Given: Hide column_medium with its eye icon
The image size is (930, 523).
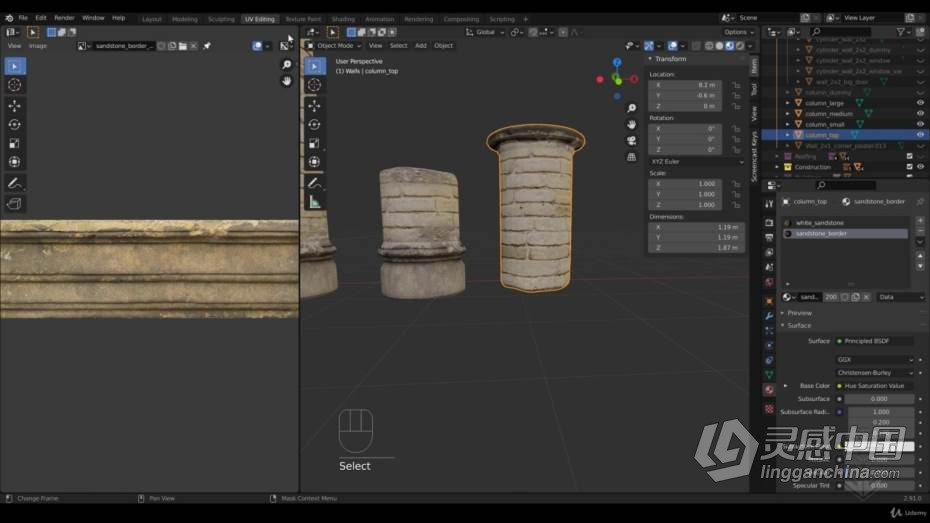Looking at the screenshot, I should coord(921,113).
